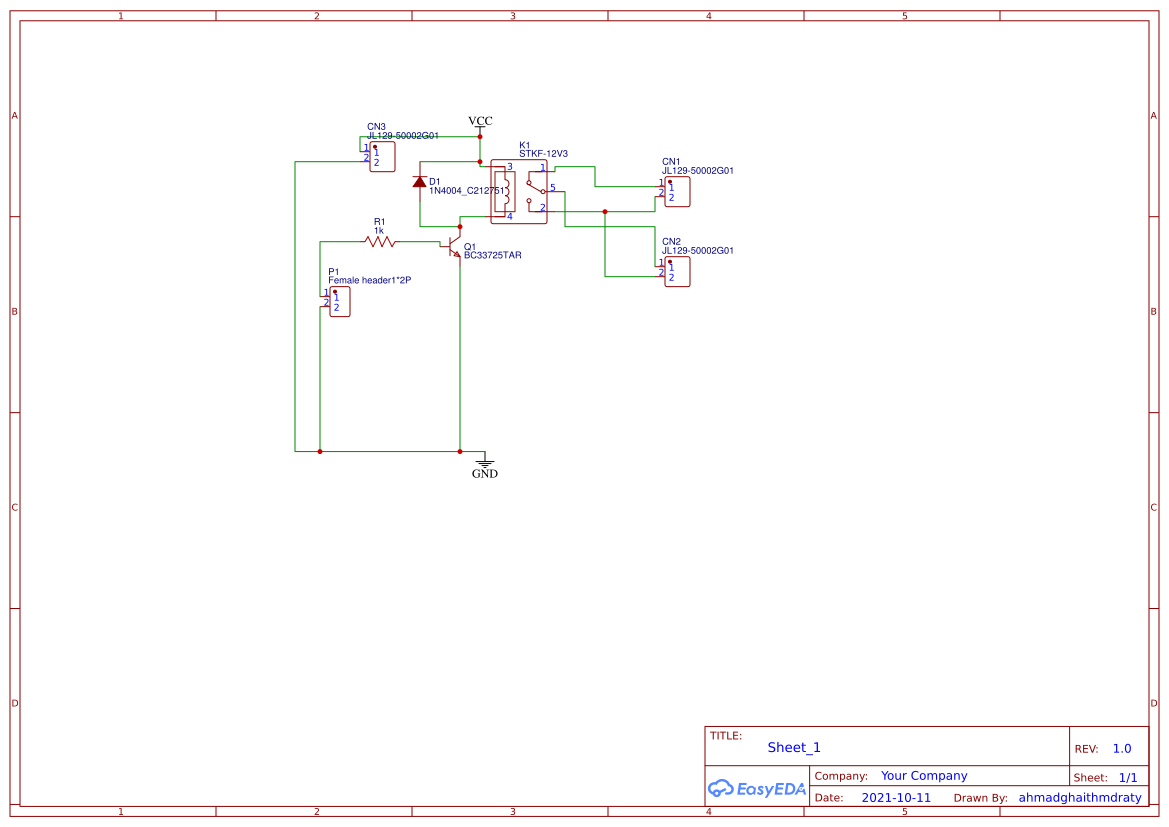Click the STKF-12V3 relay part label
This screenshot has width=1169, height=827.
(x=543, y=154)
